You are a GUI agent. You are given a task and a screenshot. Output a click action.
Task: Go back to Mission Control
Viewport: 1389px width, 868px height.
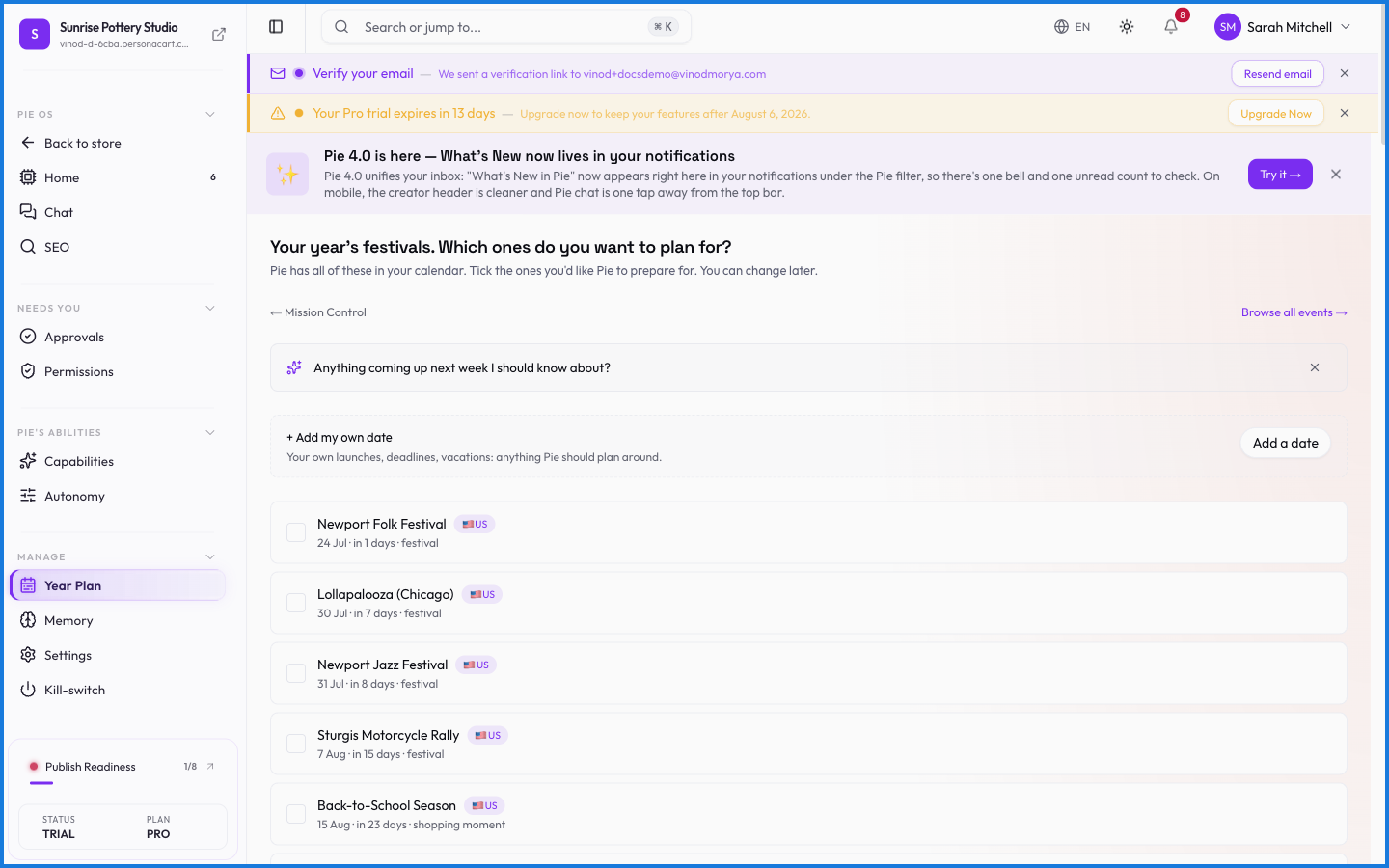tap(318, 312)
